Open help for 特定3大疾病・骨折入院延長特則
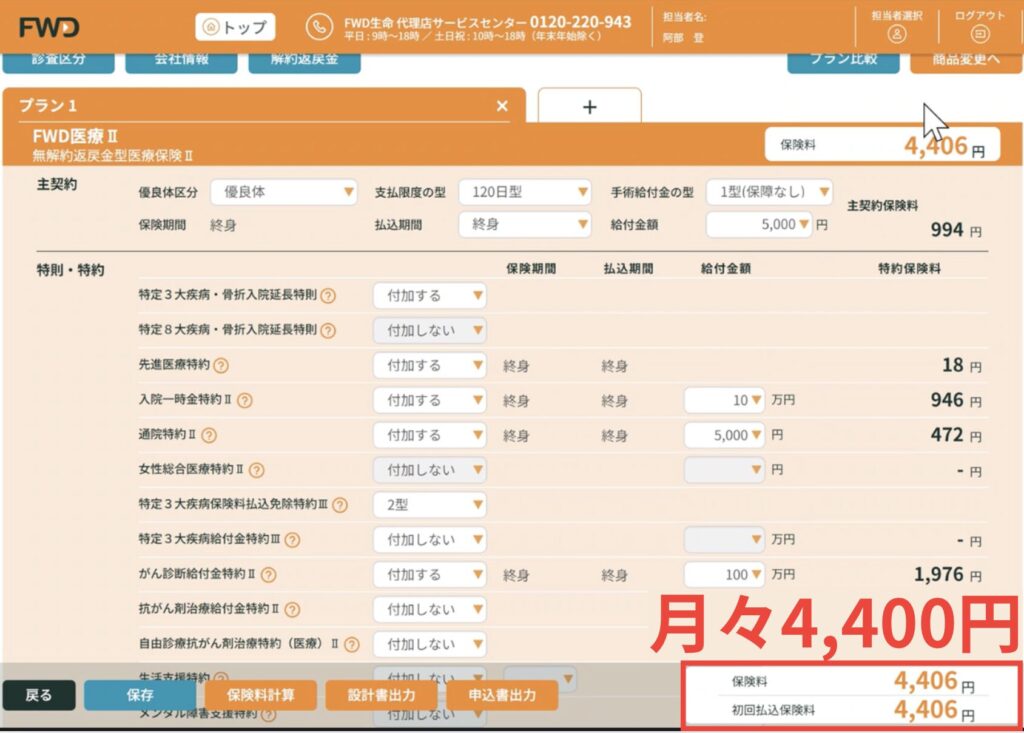1024x733 pixels. (x=328, y=296)
